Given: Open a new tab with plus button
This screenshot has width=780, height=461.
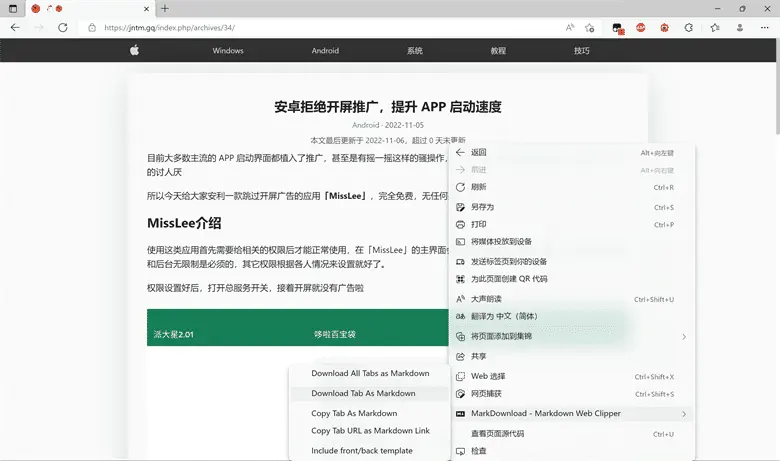Looking at the screenshot, I should point(165,8).
